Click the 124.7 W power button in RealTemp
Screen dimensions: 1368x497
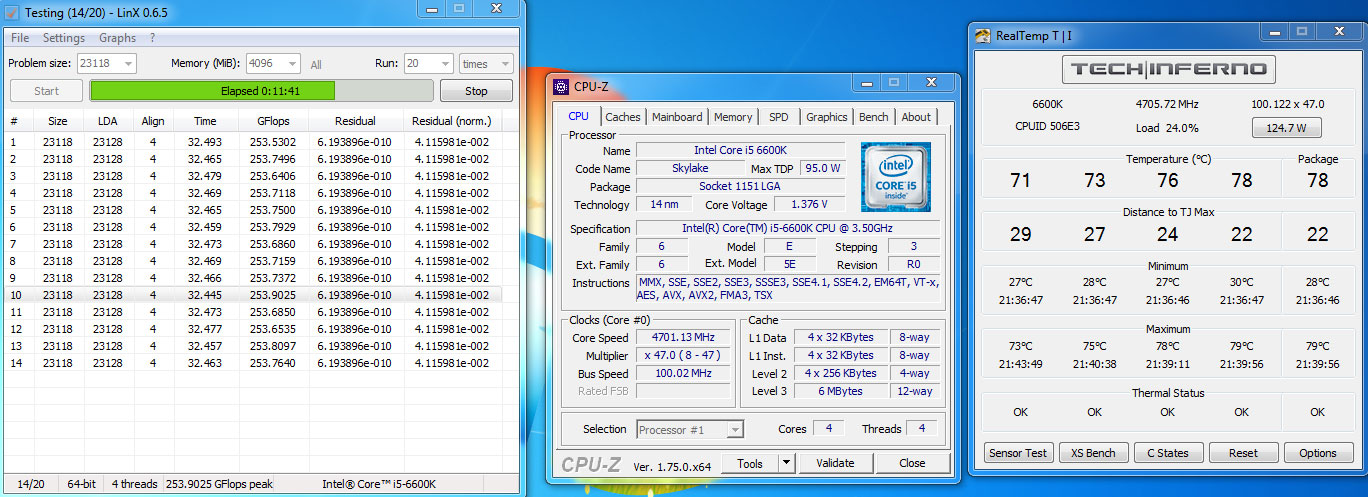1286,128
